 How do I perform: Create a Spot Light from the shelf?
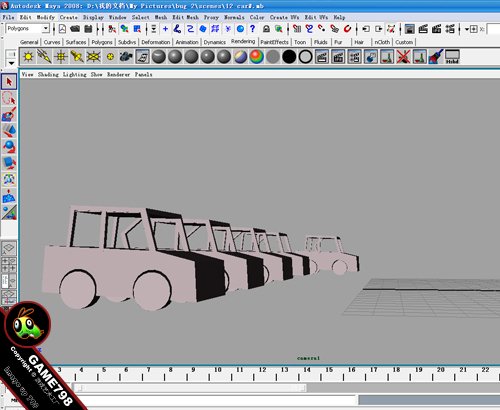click(77, 56)
